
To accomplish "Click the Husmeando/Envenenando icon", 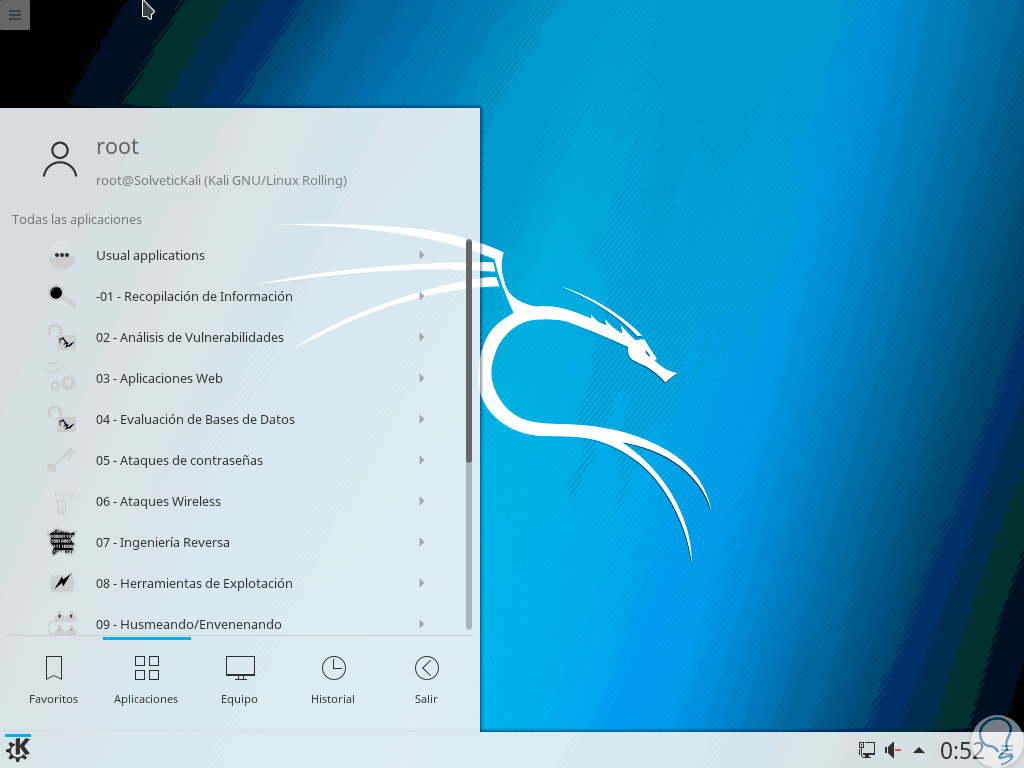I will pos(62,624).
